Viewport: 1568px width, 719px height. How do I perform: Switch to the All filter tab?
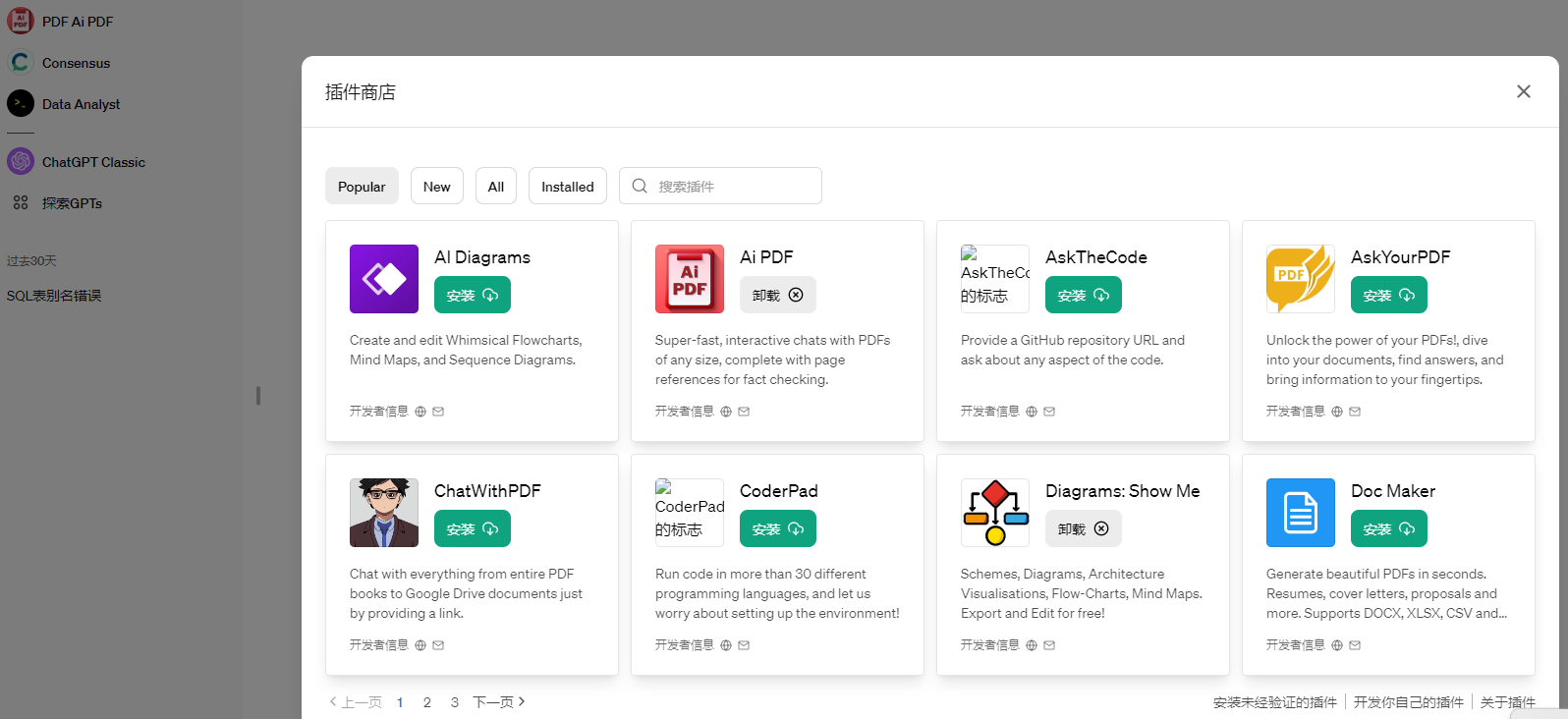pos(496,186)
